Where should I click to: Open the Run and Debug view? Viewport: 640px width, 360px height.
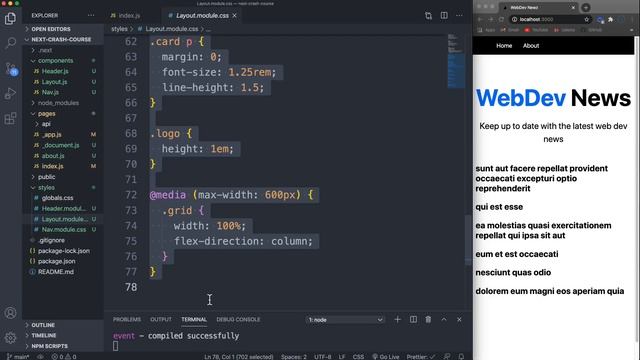point(11,93)
